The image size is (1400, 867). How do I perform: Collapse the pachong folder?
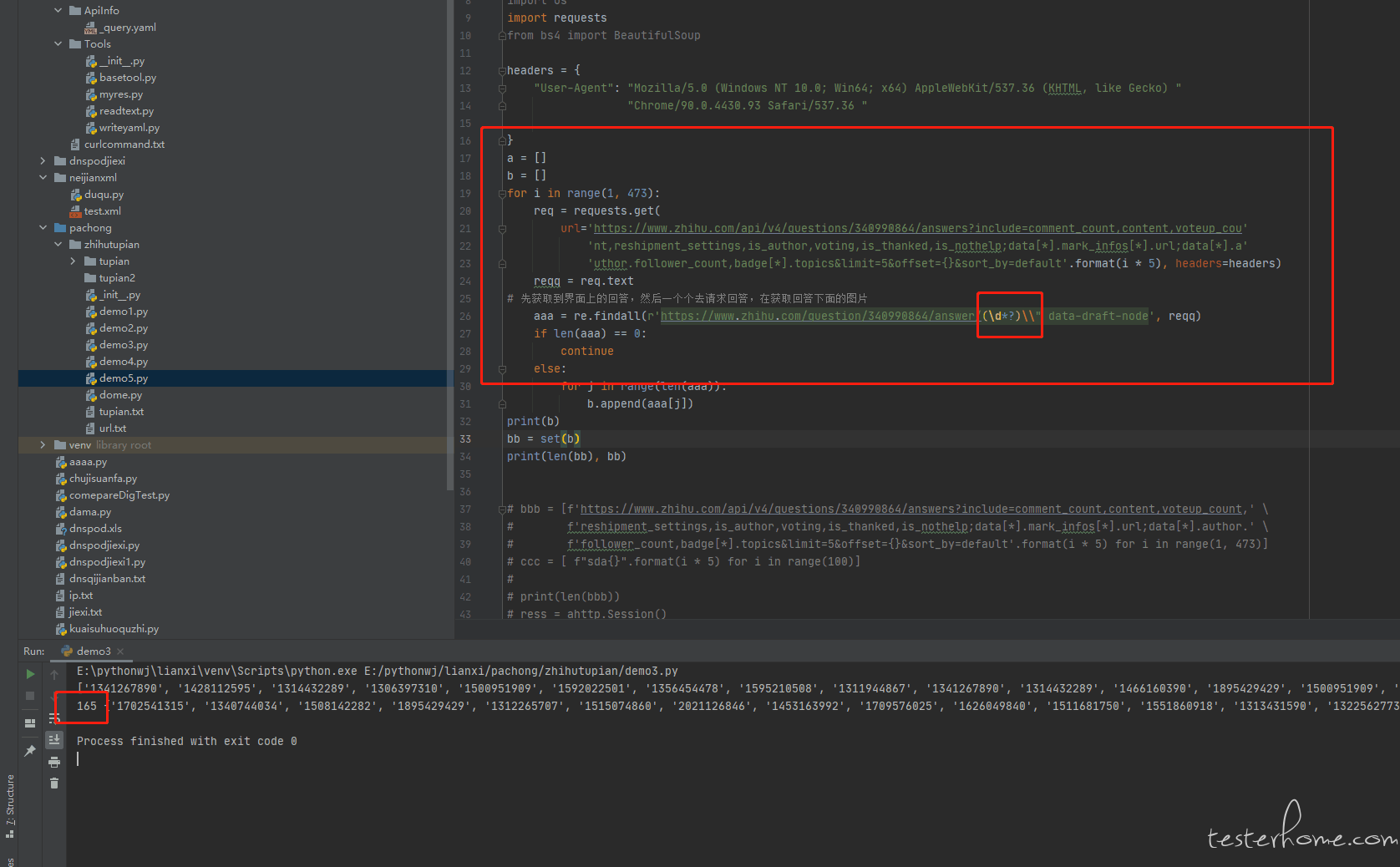[43, 228]
